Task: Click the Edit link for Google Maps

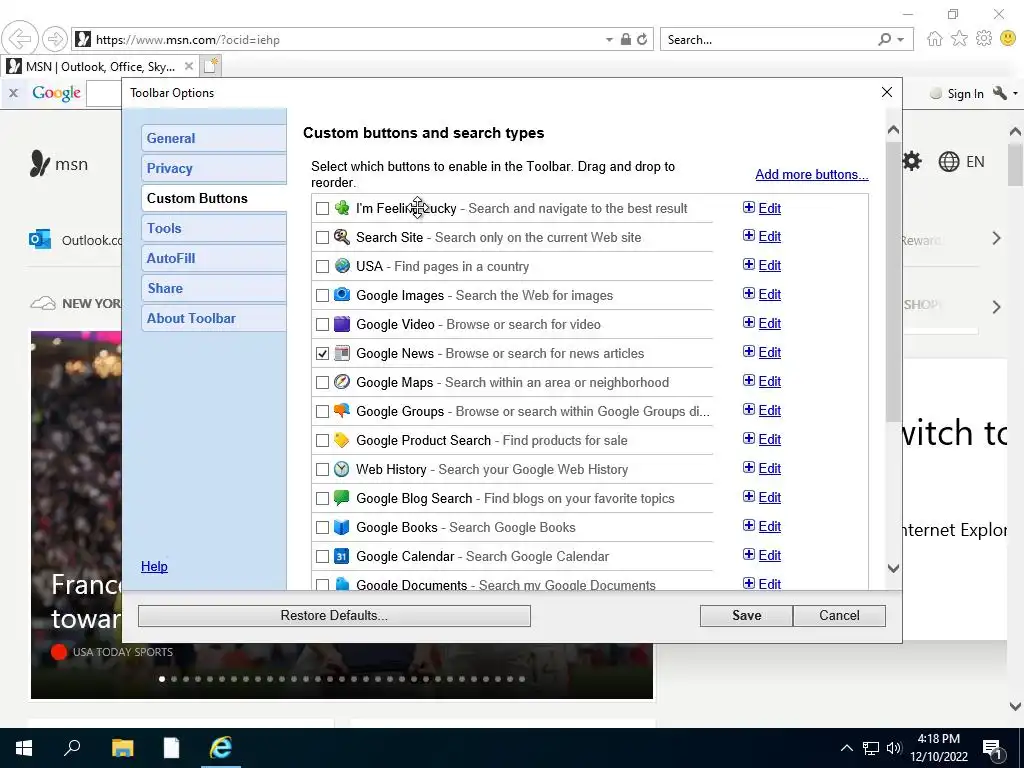Action: (769, 381)
